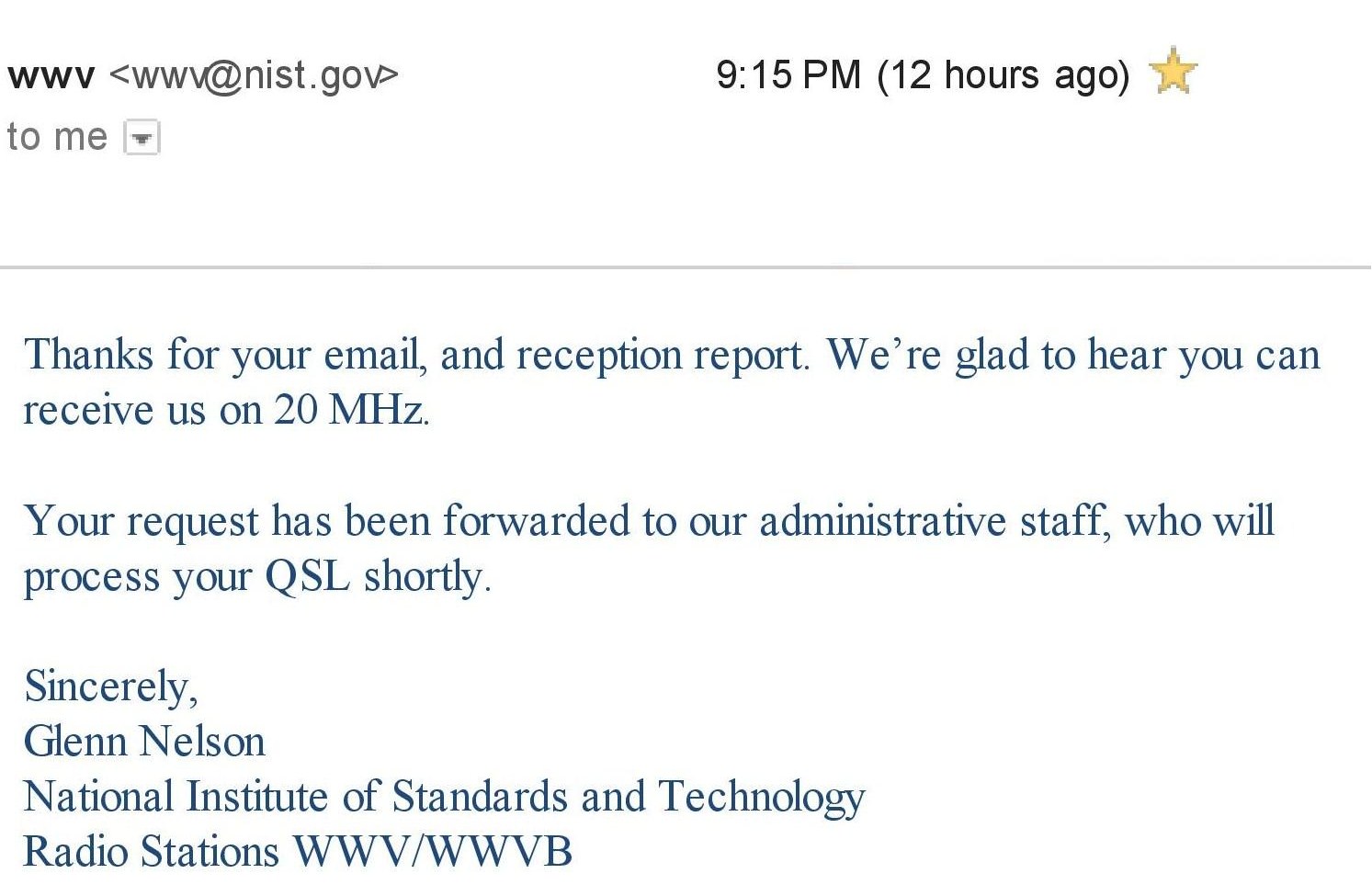
Task: Click the signature name Glenn Nelson
Action: [x=144, y=742]
